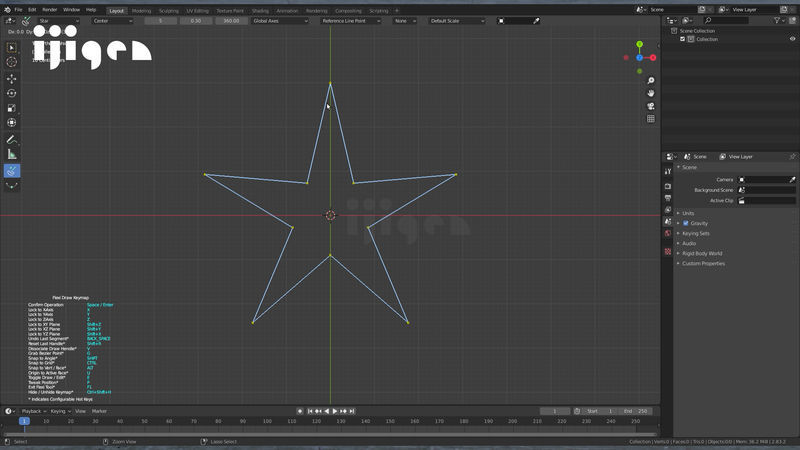
Task: Open the Texture properties tab icon
Action: (x=668, y=252)
